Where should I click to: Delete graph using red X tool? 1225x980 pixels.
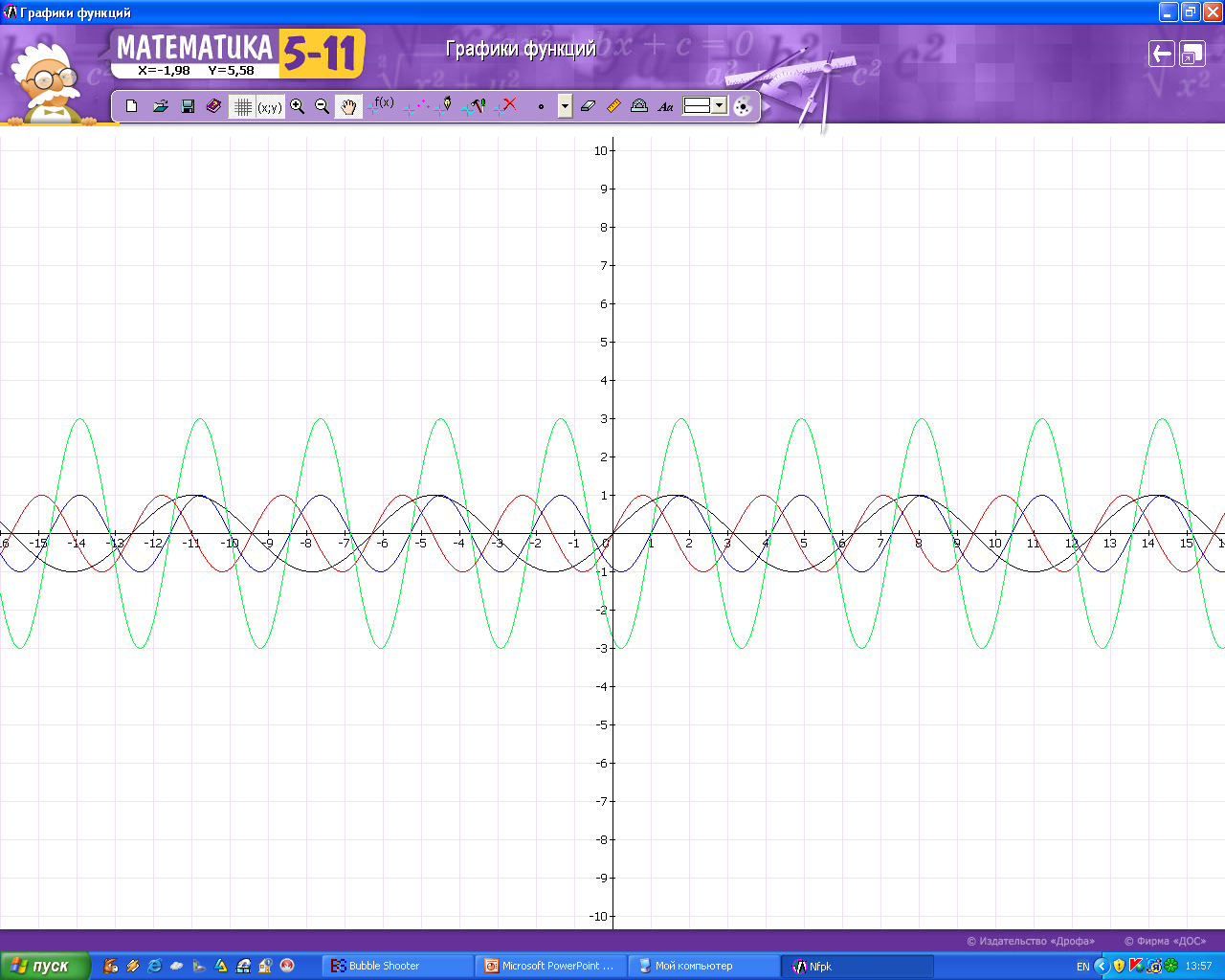tap(506, 106)
